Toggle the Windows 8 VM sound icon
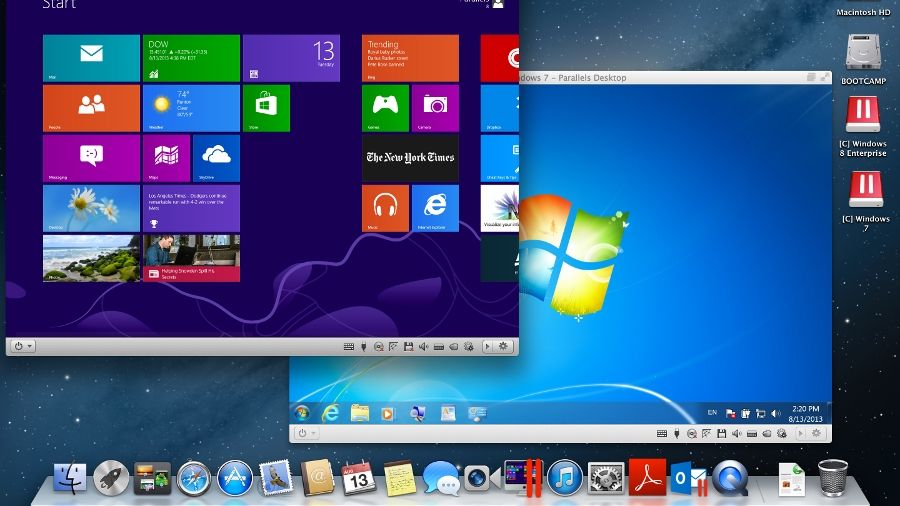Image resolution: width=900 pixels, height=506 pixels. tap(424, 347)
